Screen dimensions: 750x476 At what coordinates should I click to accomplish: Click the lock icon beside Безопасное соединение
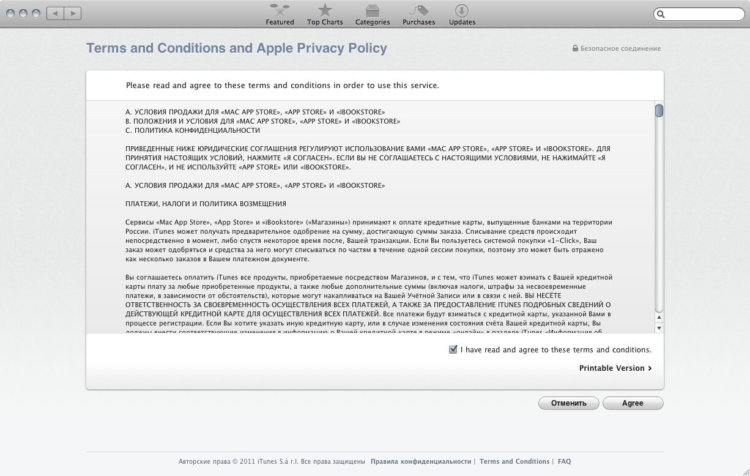[575, 48]
